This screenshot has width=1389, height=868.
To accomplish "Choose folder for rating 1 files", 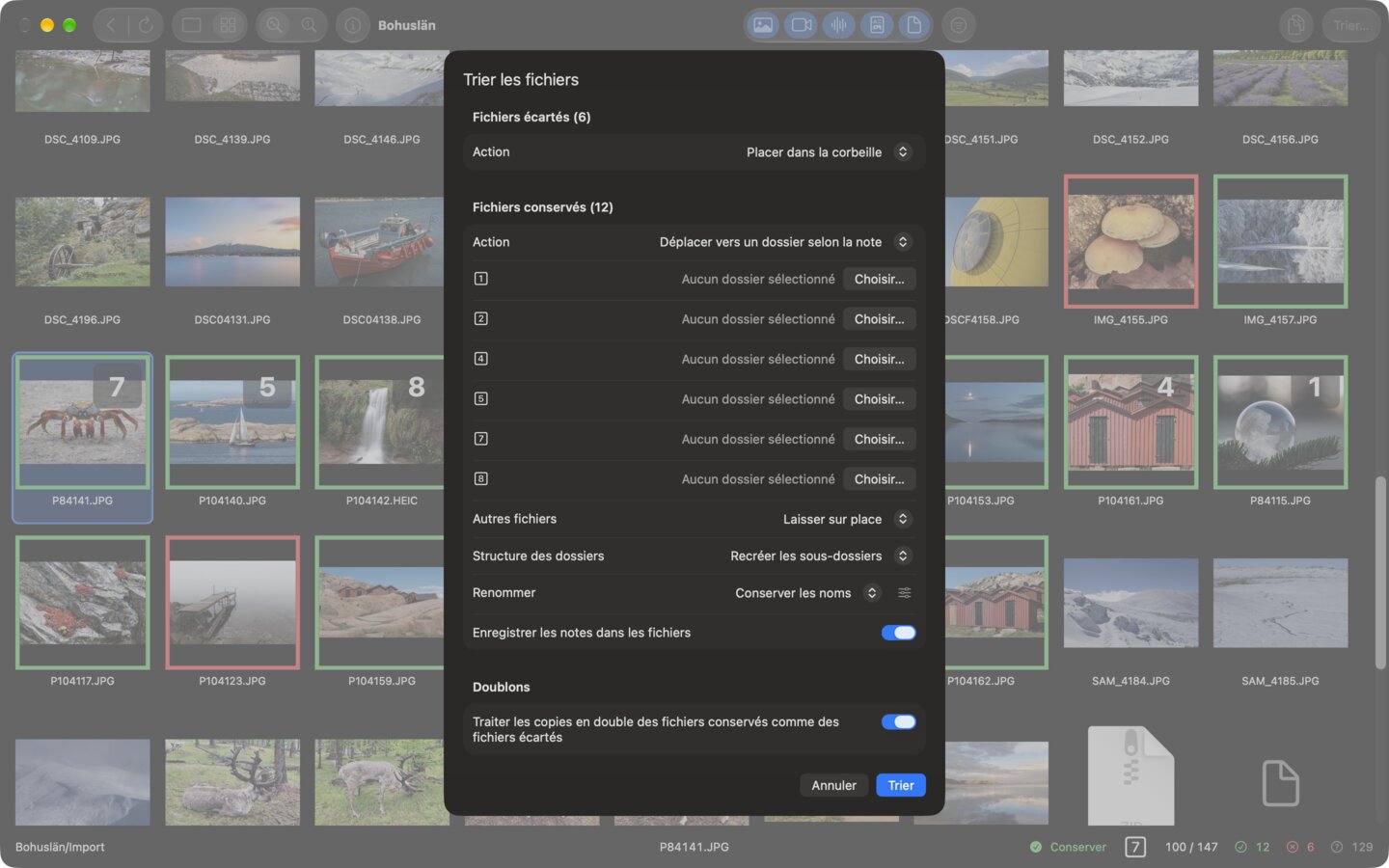I will tap(880, 279).
